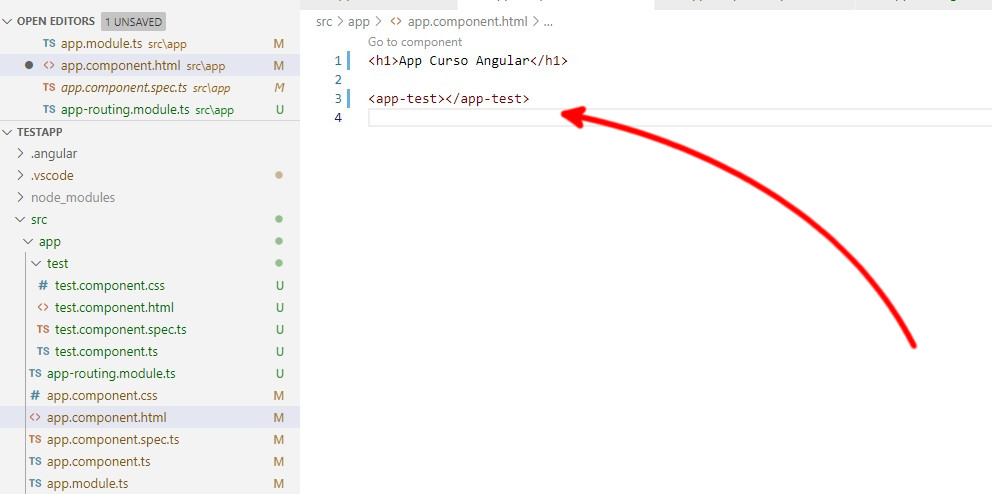Click the unsaved dot beside app.component.html editor
Image resolution: width=992 pixels, height=494 pixels.
[x=29, y=66]
